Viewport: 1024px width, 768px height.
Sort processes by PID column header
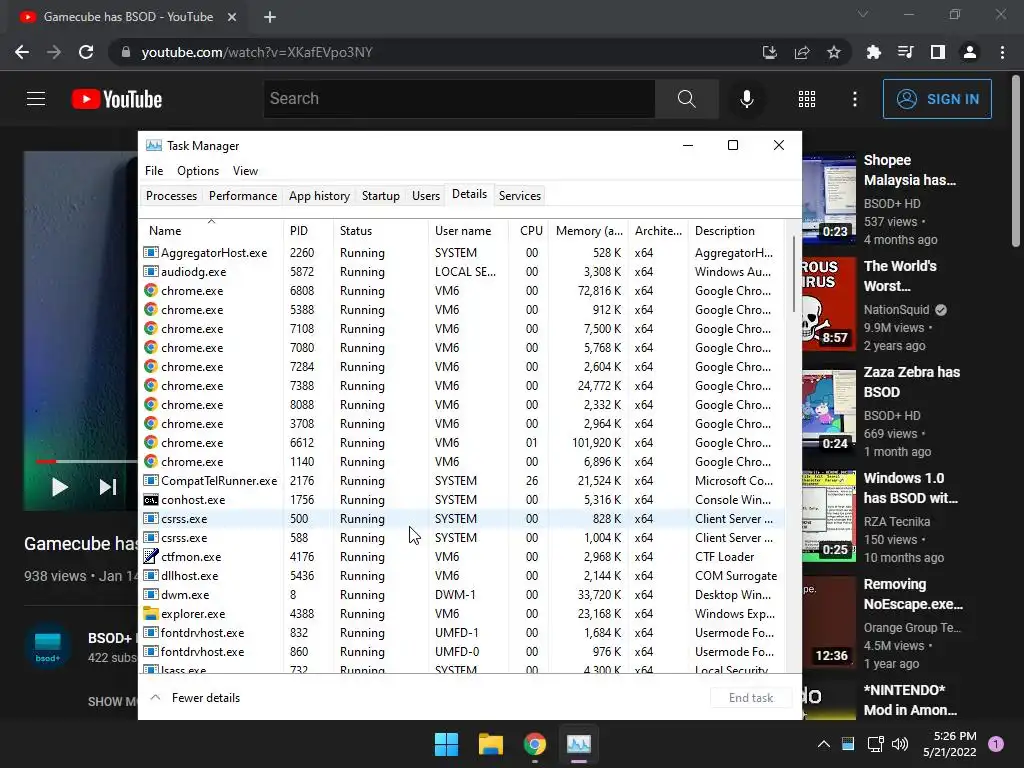tap(308, 231)
